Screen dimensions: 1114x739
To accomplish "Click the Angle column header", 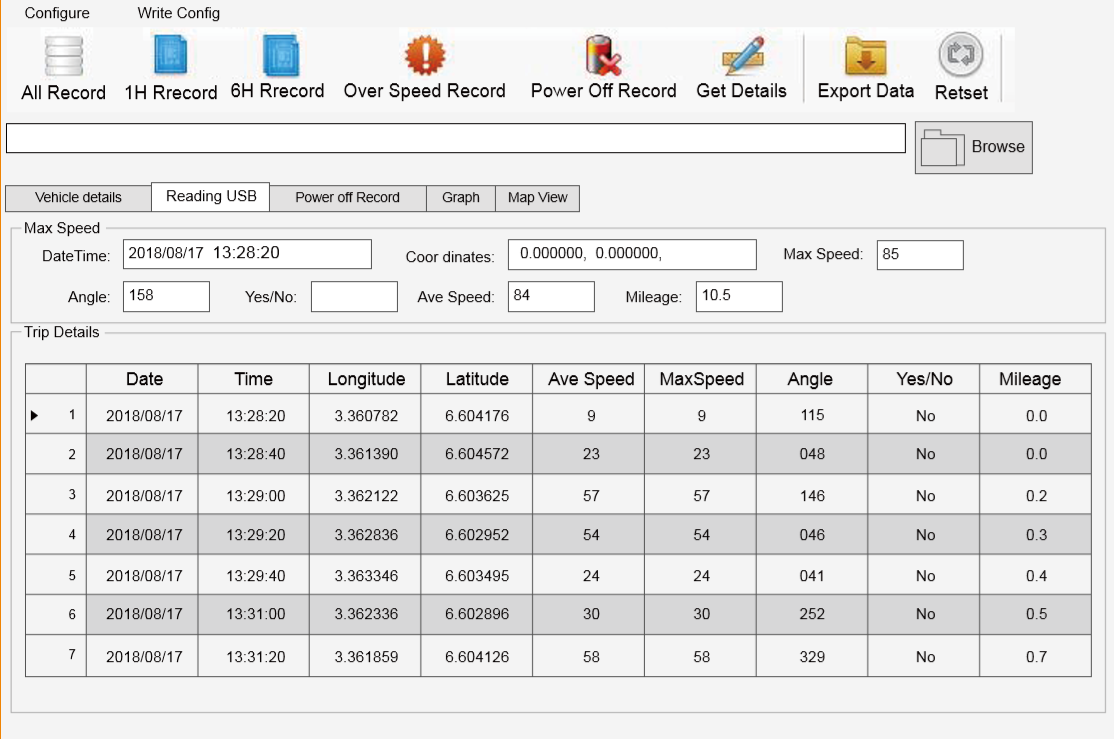I will [x=812, y=379].
